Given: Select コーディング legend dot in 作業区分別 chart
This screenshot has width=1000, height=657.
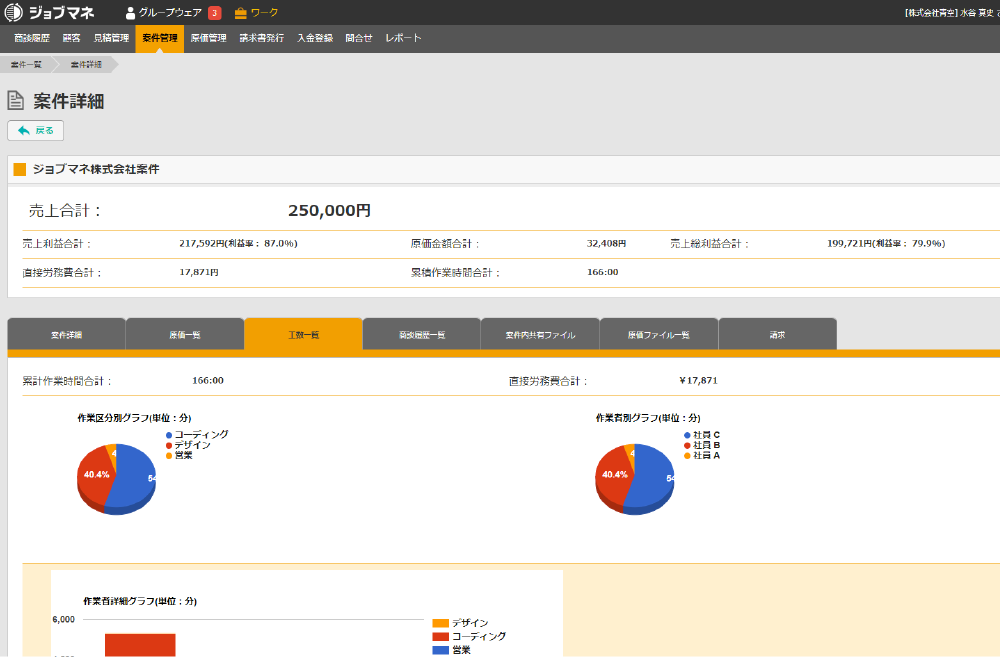Looking at the screenshot, I should tap(169, 435).
